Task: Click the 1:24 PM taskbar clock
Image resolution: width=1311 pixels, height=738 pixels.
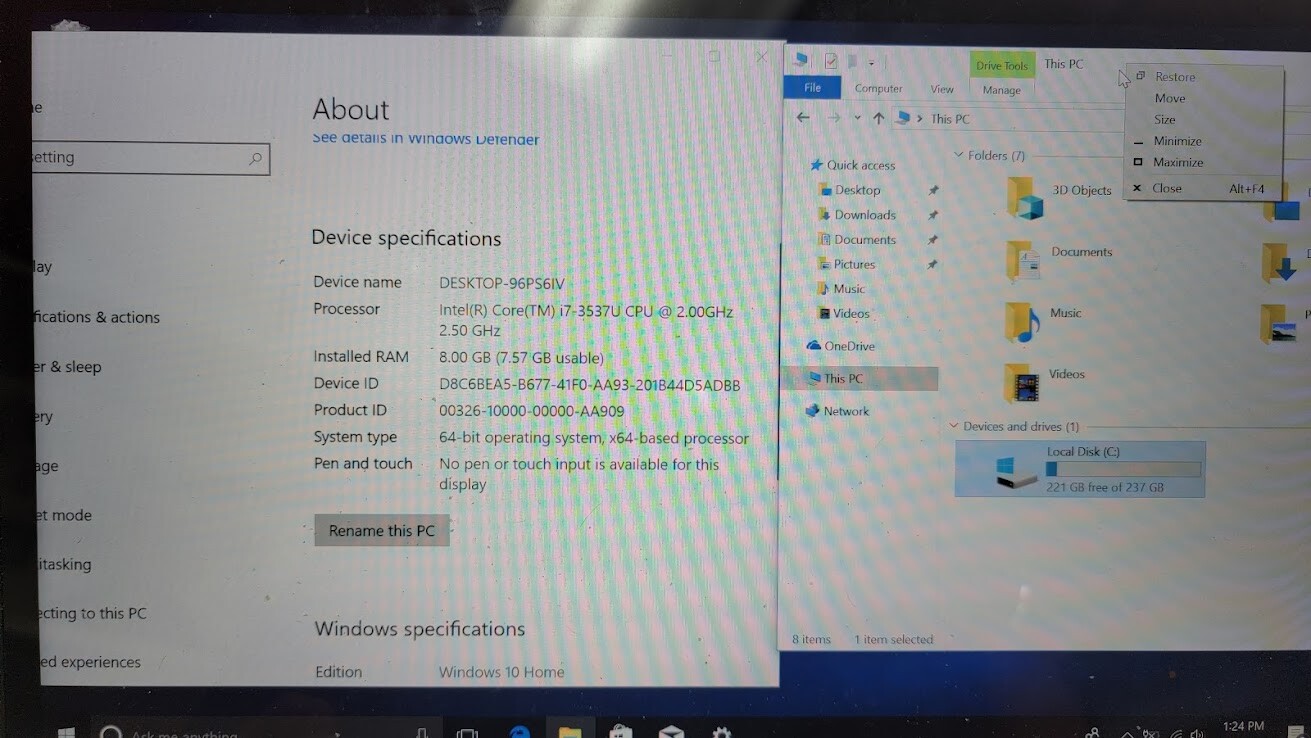Action: click(1243, 727)
